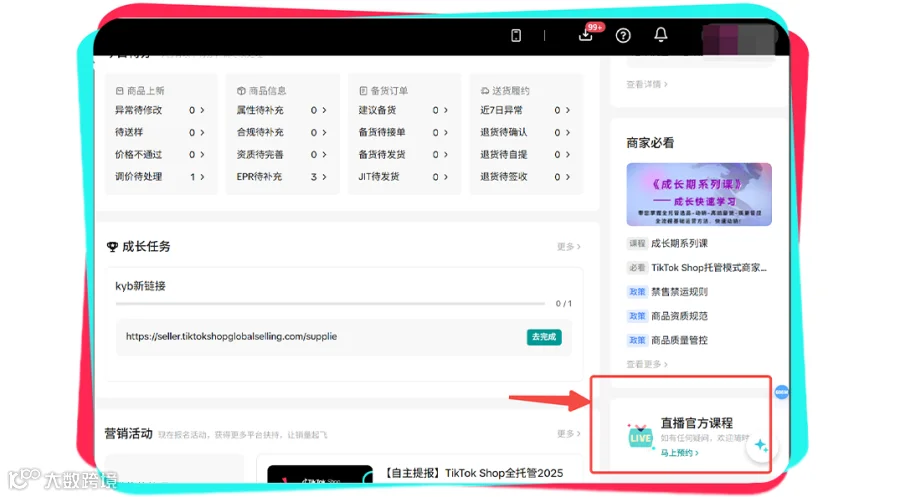Open 更多 link in 成长任务 section

[568, 246]
